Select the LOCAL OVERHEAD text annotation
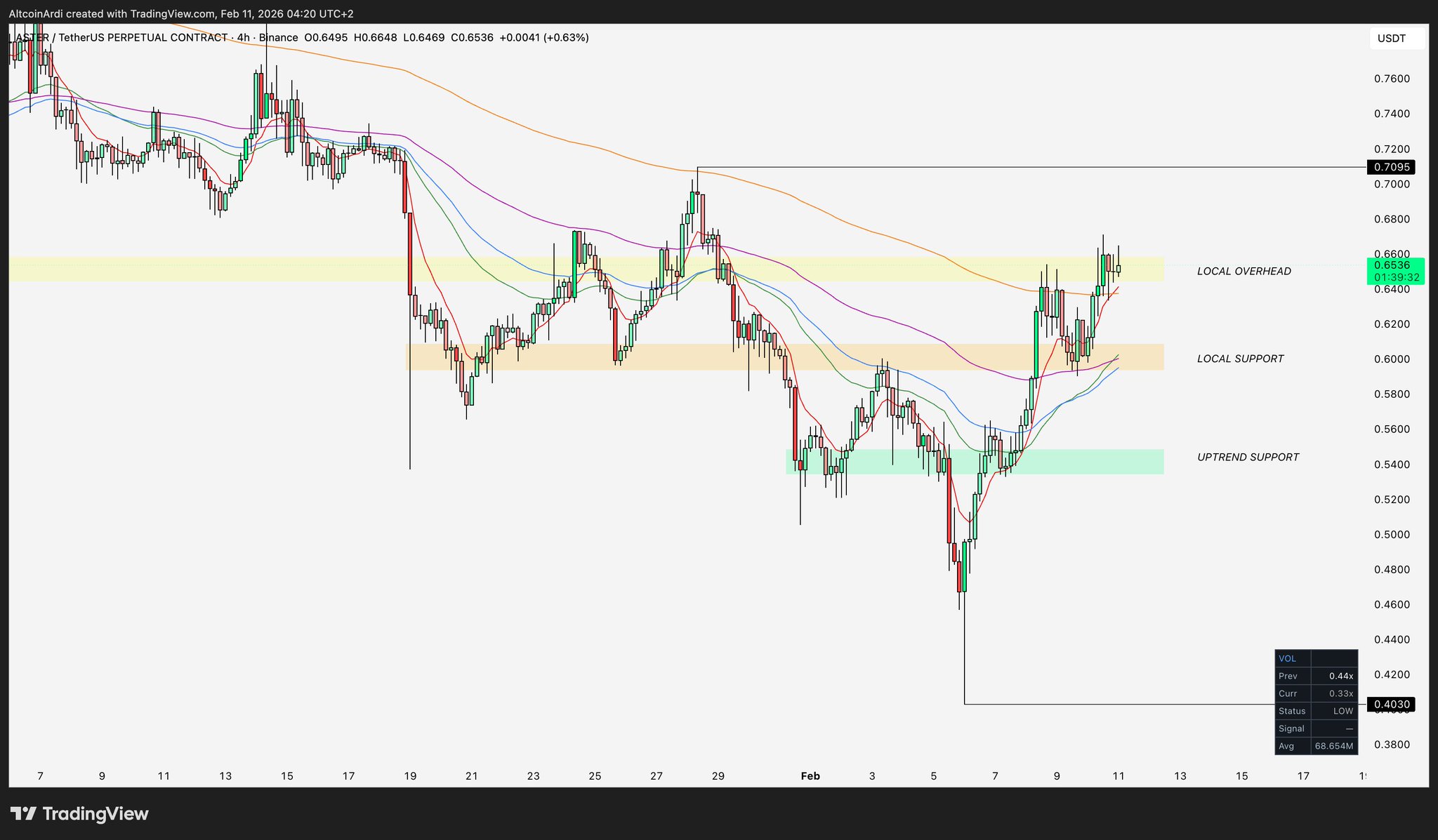This screenshot has width=1438, height=840. (1244, 271)
